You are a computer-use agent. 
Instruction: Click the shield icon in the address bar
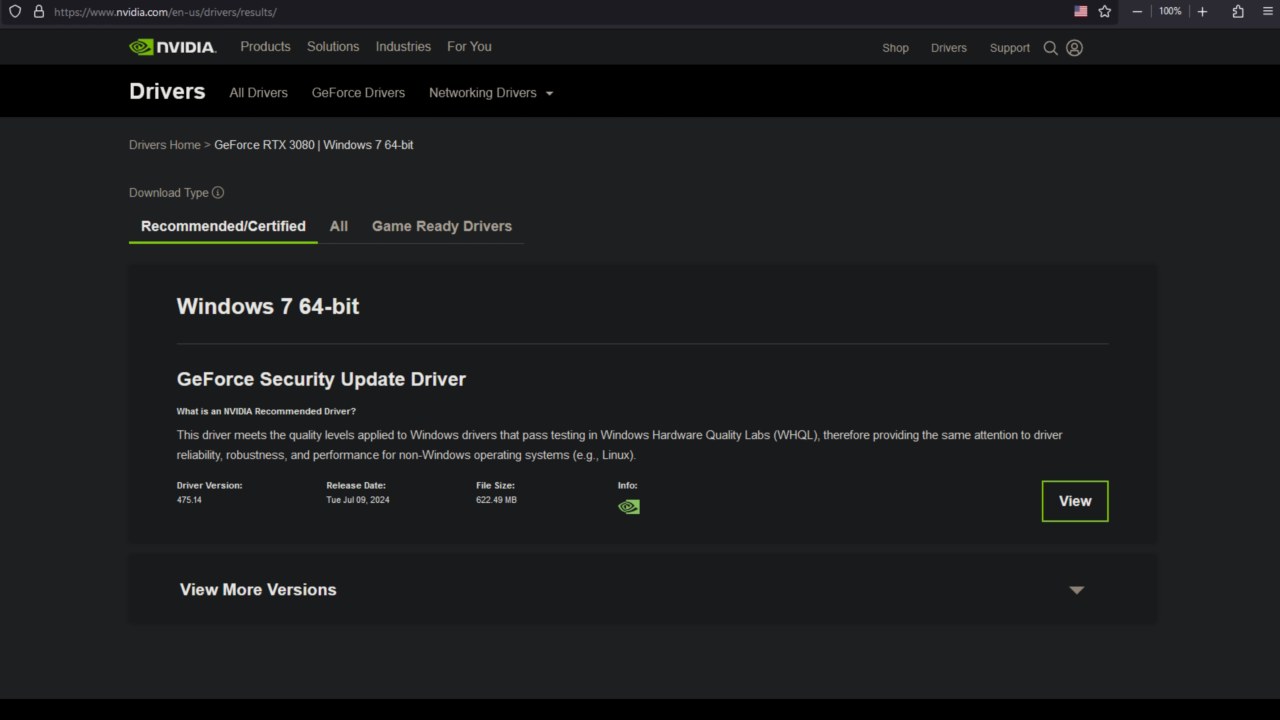click(15, 12)
